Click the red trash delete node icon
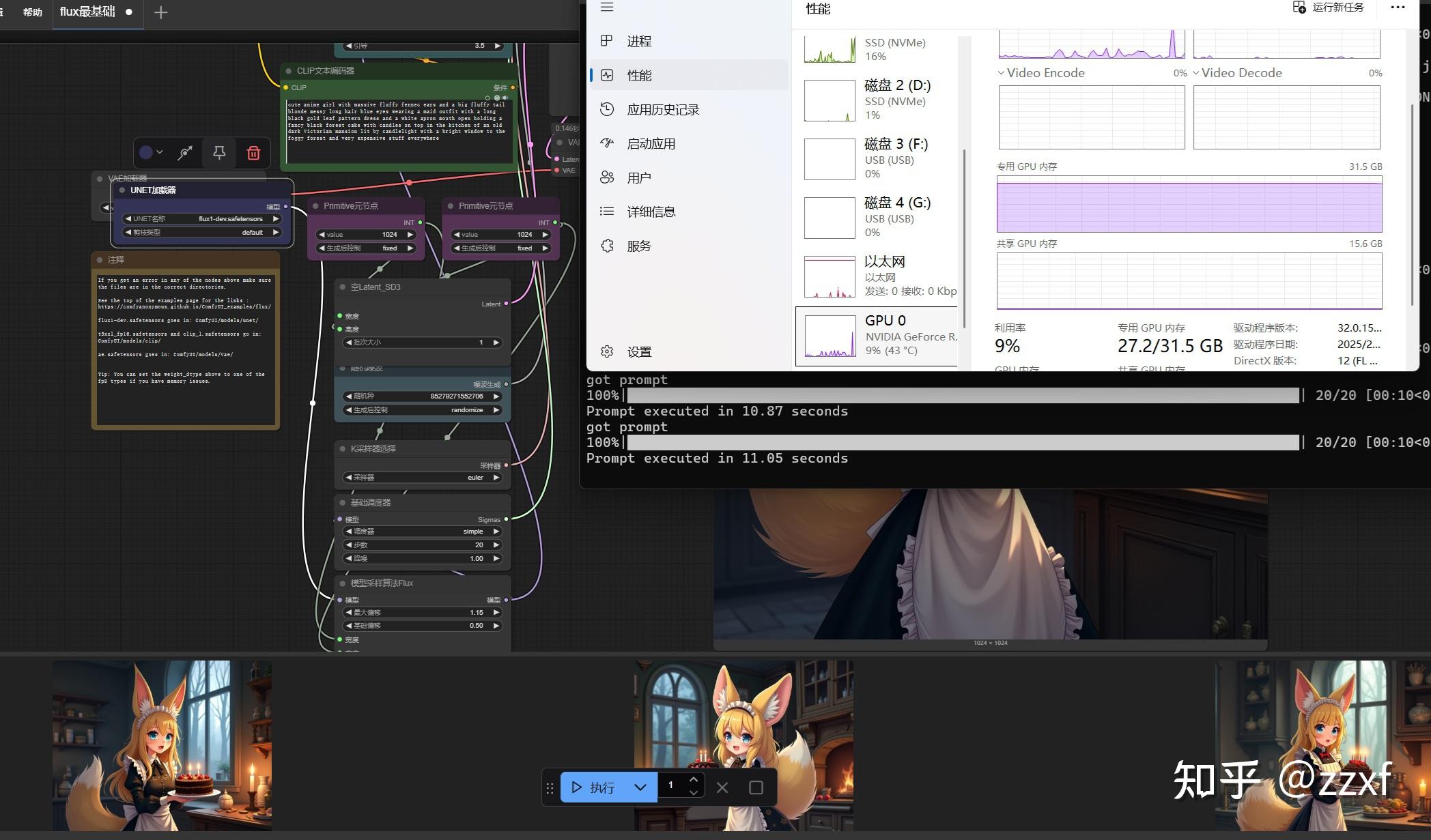Screen dimensions: 1431x840 (x=253, y=153)
